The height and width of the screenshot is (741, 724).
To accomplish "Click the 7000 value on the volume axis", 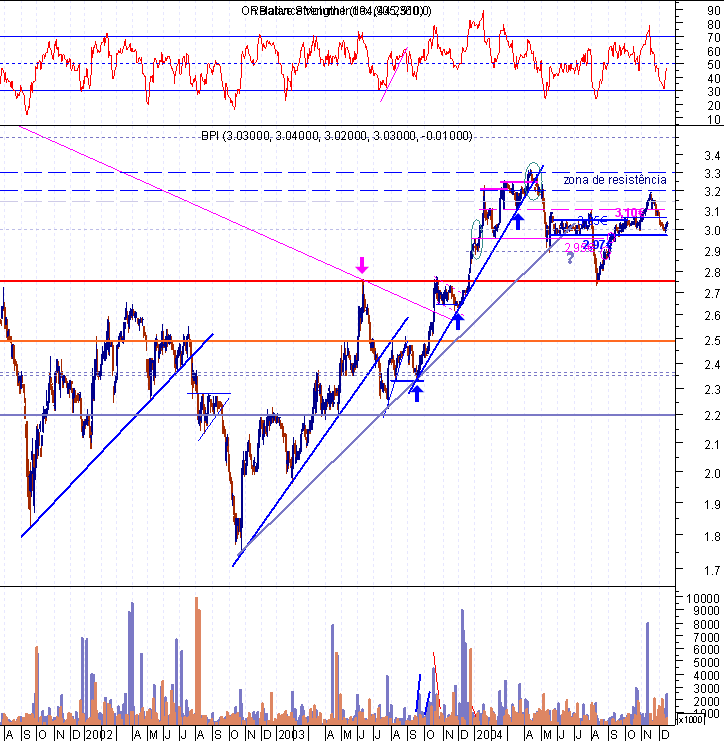I will coord(706,637).
